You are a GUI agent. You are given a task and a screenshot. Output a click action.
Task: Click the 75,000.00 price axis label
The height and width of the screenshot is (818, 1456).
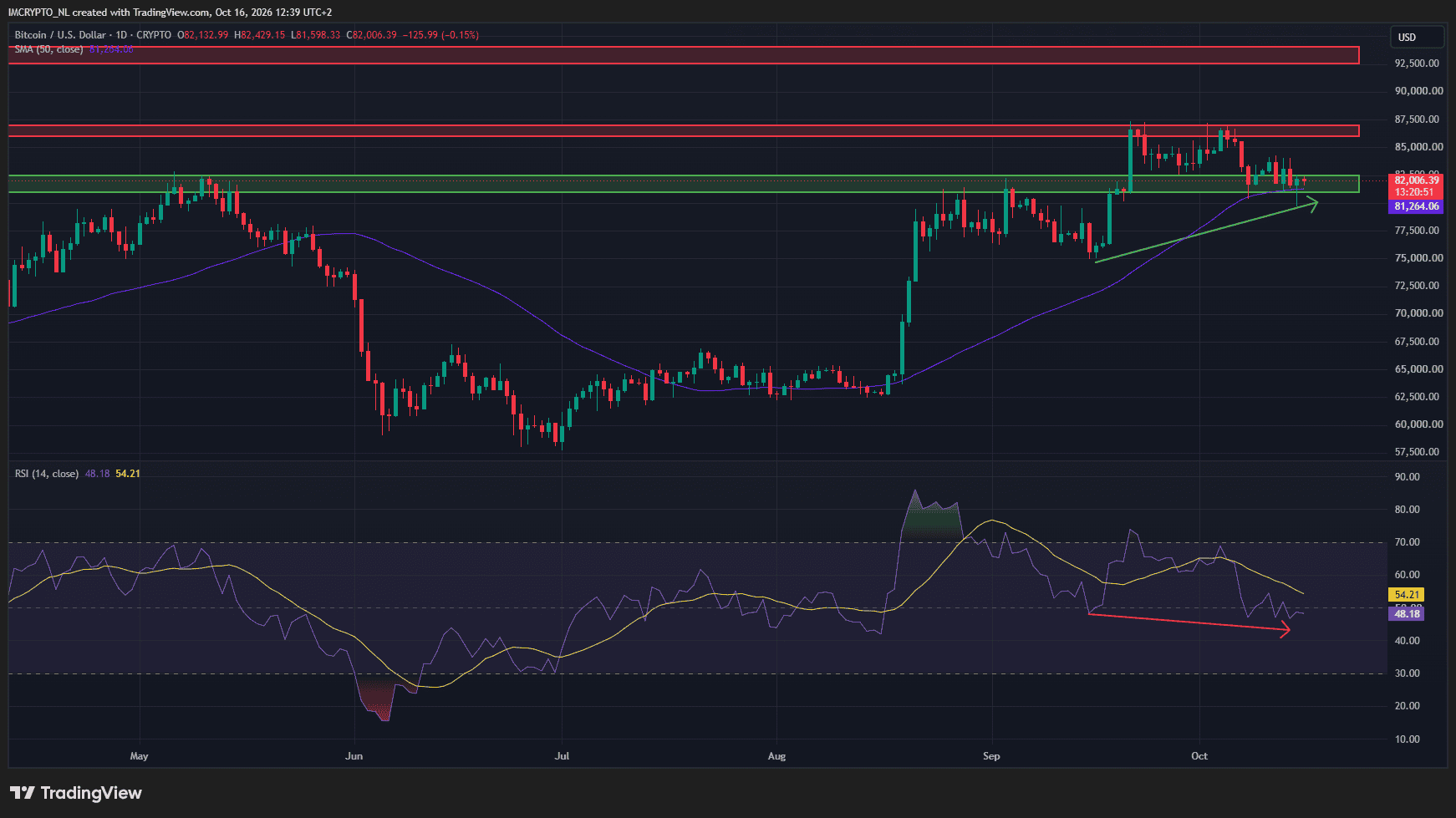pyautogui.click(x=1418, y=258)
